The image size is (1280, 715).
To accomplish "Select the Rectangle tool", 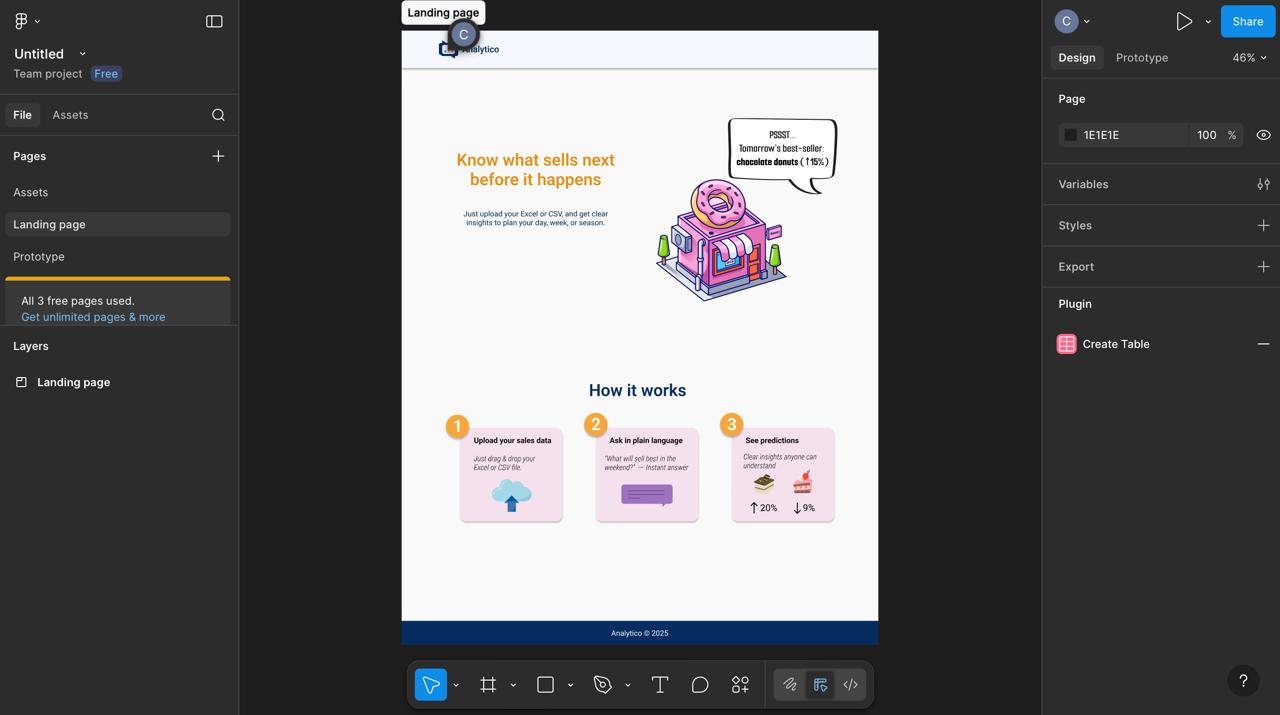I will (x=545, y=684).
